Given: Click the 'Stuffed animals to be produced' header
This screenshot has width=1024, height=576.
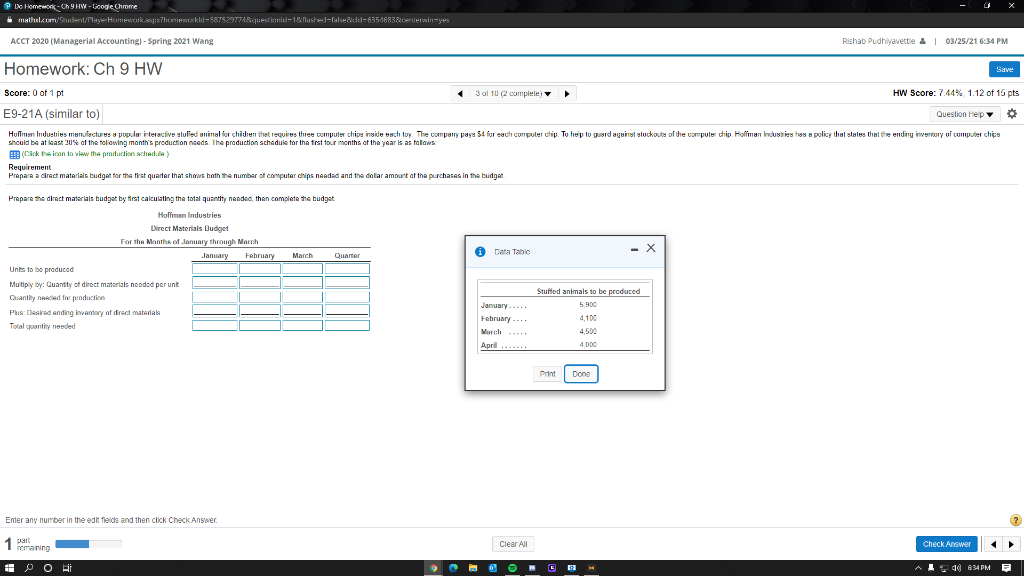Looking at the screenshot, I should (588, 291).
